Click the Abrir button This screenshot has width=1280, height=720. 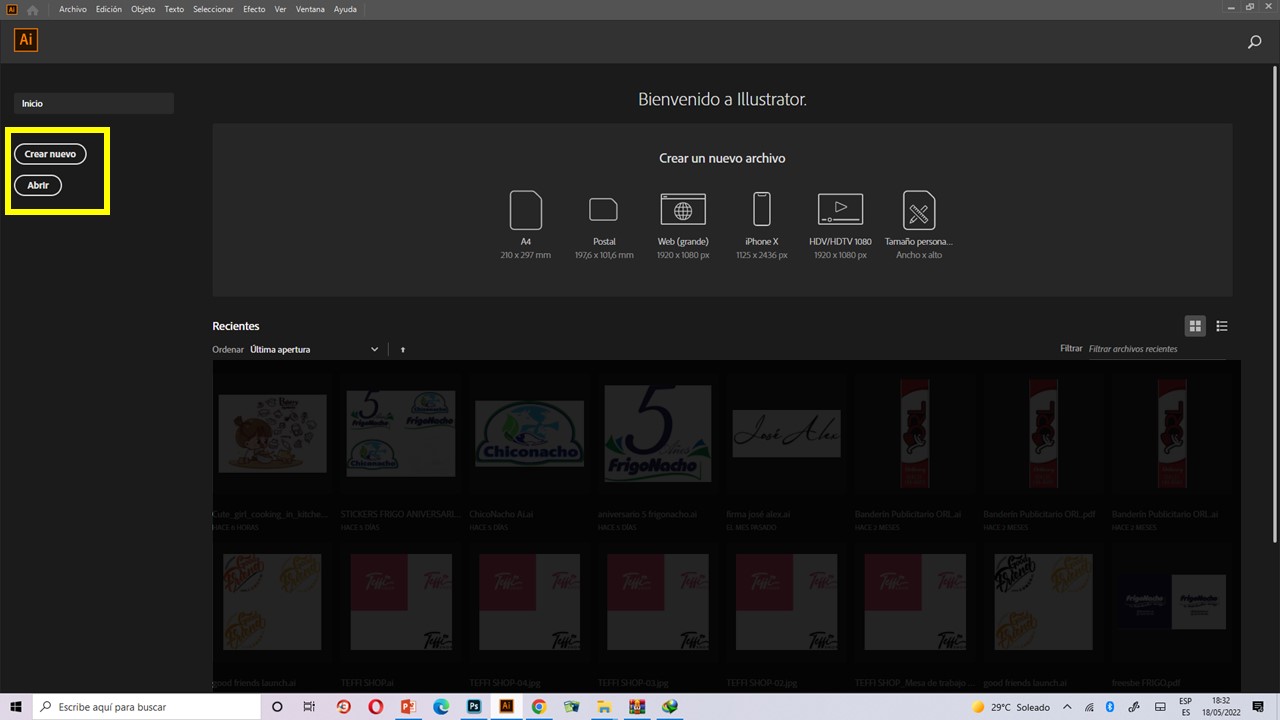coord(38,185)
